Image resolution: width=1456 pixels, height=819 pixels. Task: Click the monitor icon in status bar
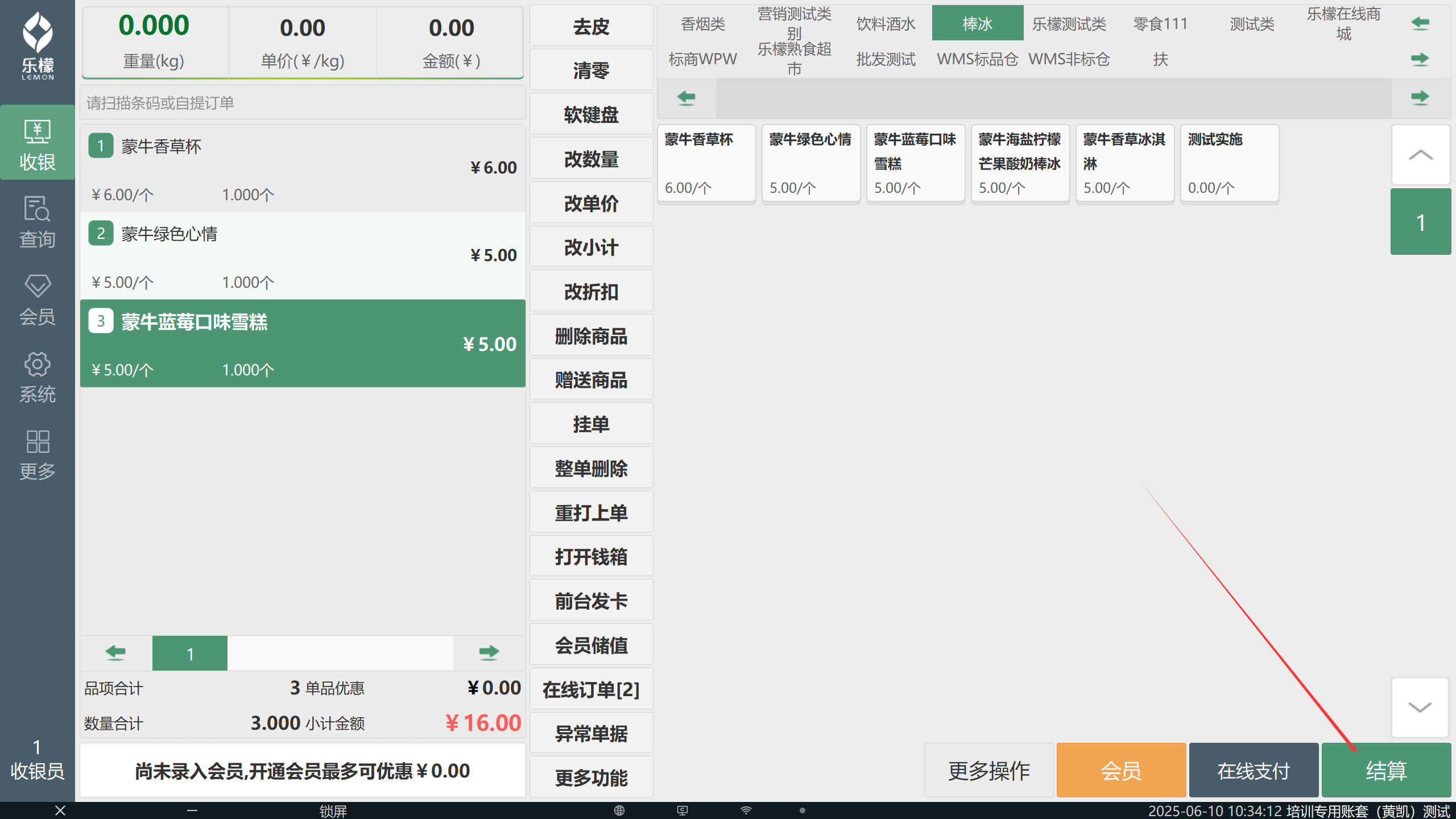pos(682,810)
